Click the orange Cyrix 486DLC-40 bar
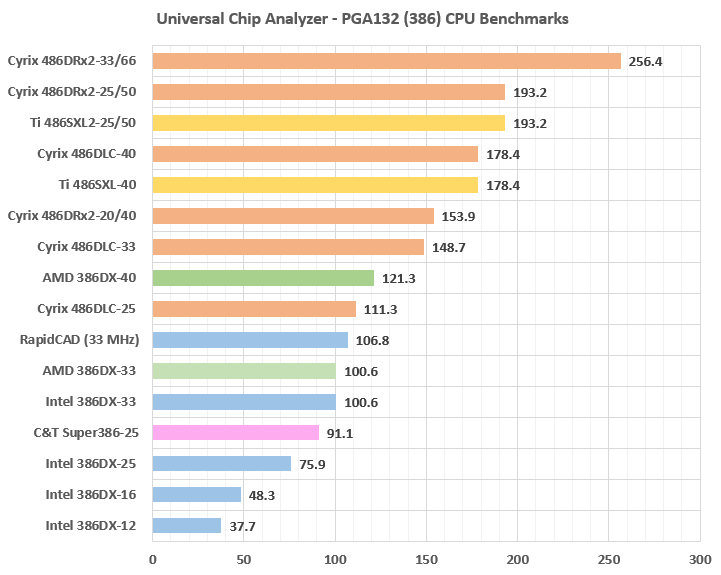 [315, 154]
